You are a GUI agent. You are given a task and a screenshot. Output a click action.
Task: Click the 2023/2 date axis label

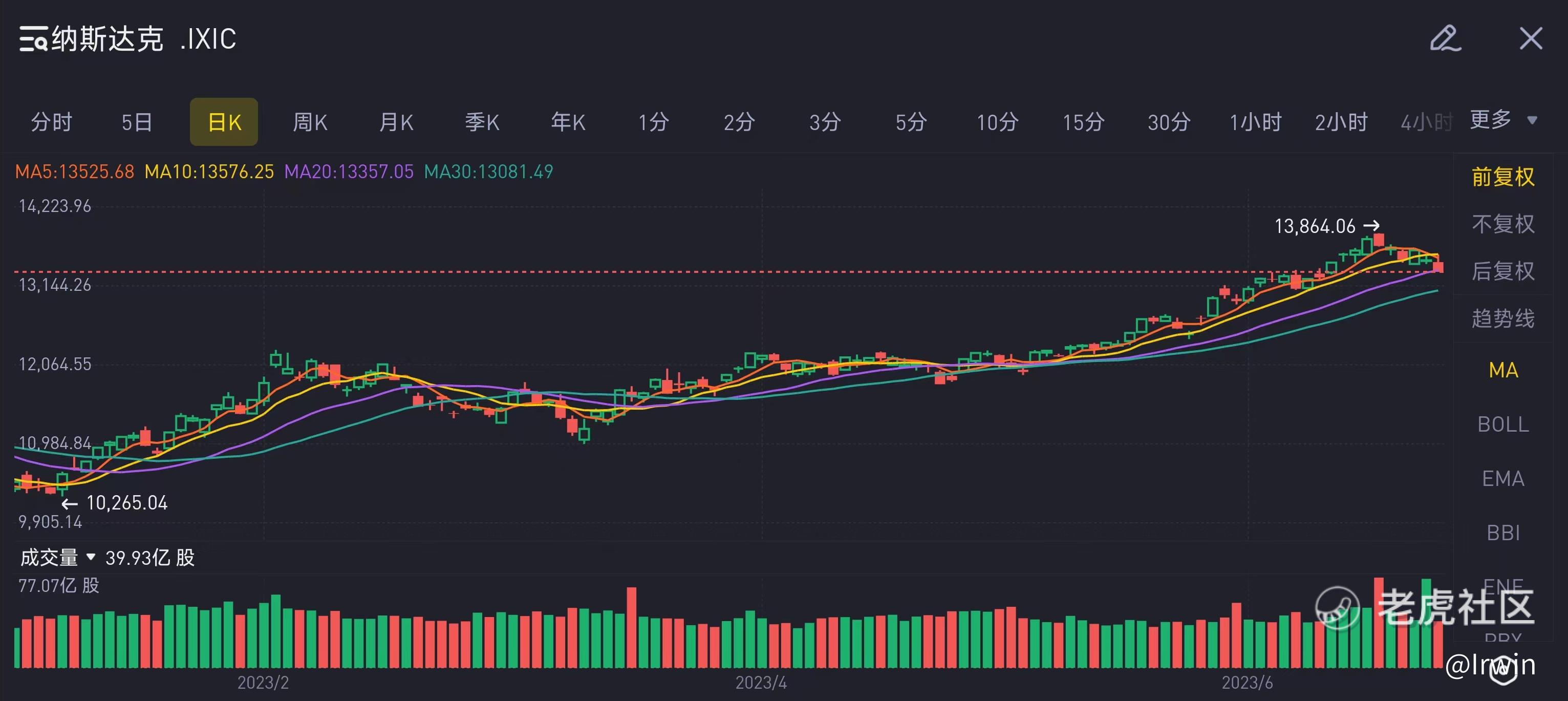pyautogui.click(x=263, y=682)
